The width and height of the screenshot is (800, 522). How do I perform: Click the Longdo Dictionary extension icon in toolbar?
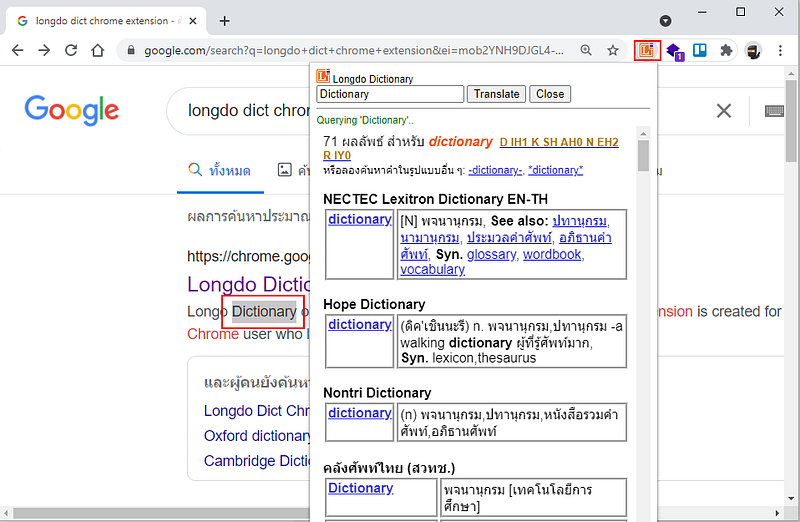(x=647, y=50)
